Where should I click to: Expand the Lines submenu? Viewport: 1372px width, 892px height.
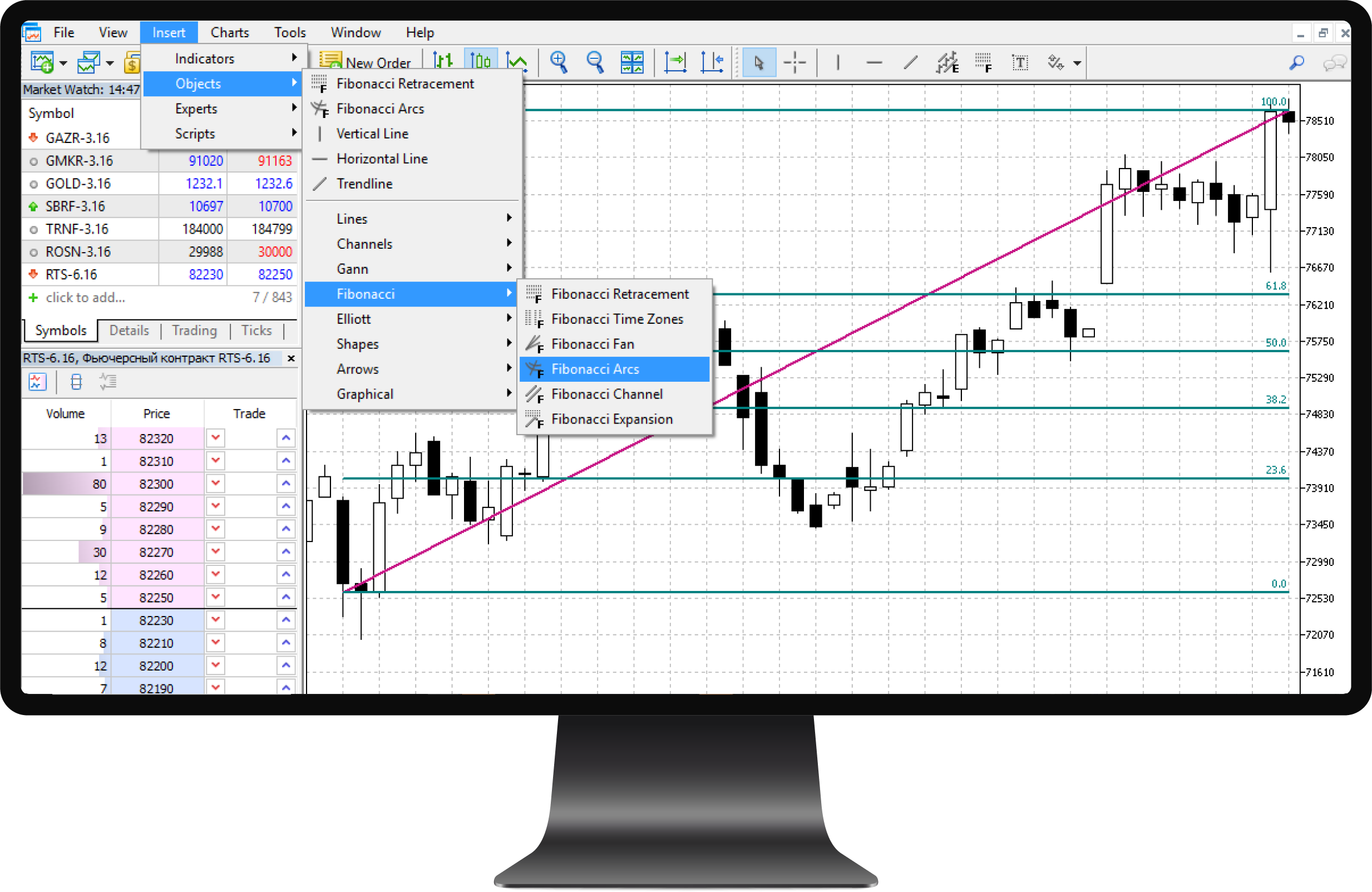pyautogui.click(x=412, y=219)
